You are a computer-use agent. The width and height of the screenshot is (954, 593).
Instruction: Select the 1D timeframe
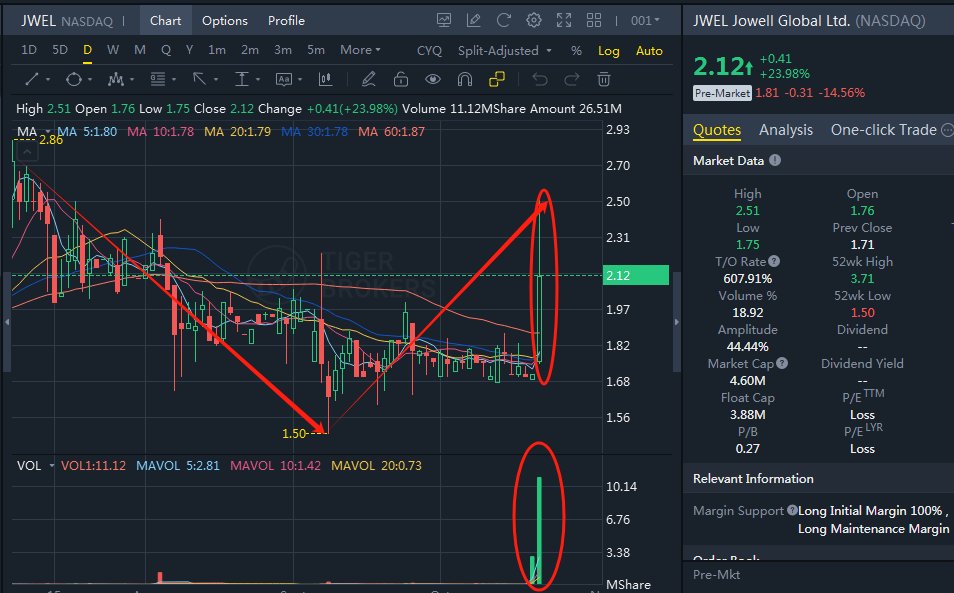point(29,50)
